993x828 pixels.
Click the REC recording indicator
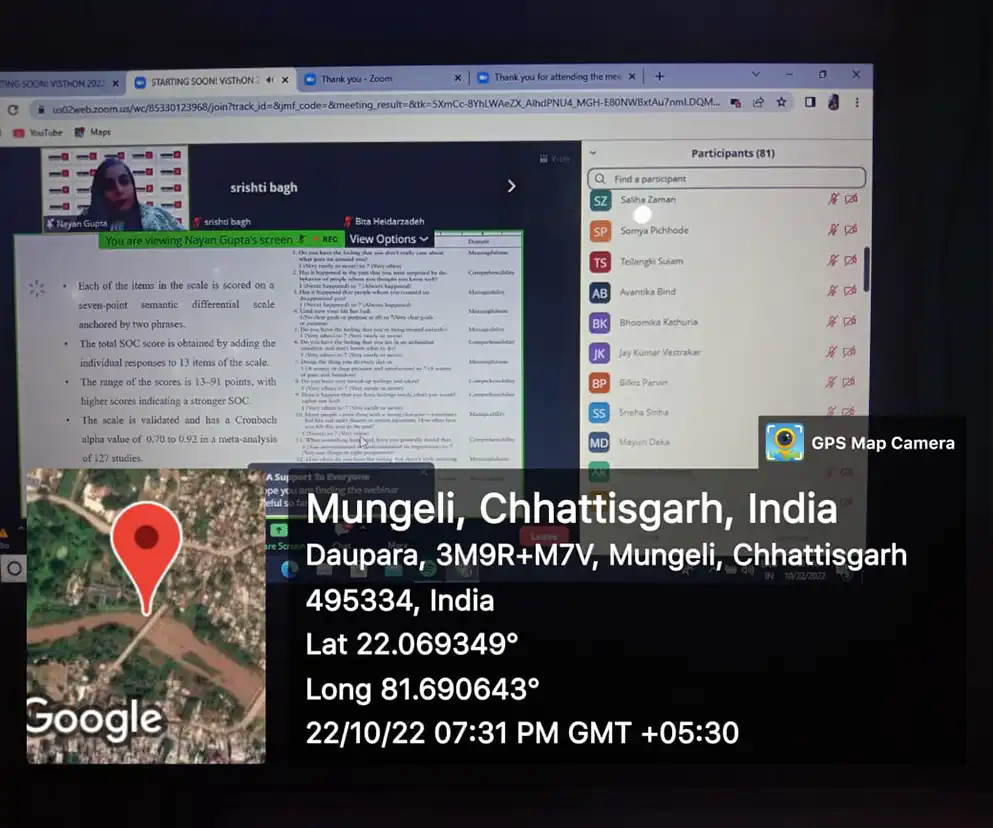click(x=326, y=239)
